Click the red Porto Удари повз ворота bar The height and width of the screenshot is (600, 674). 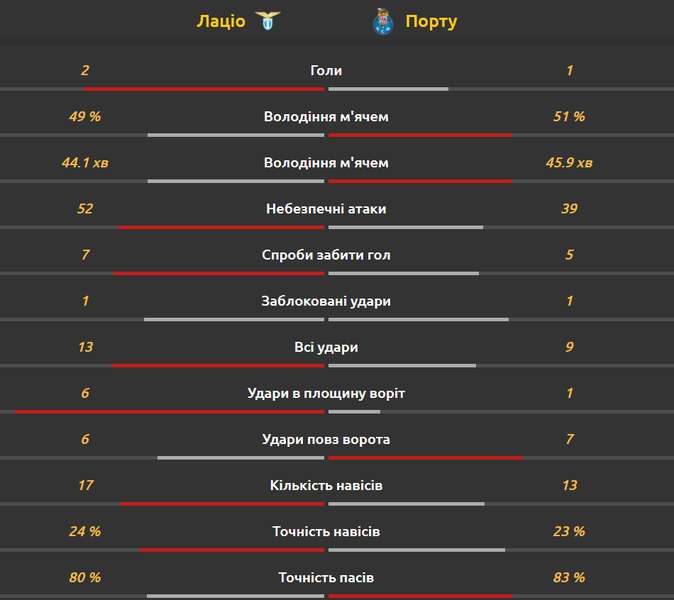click(426, 458)
